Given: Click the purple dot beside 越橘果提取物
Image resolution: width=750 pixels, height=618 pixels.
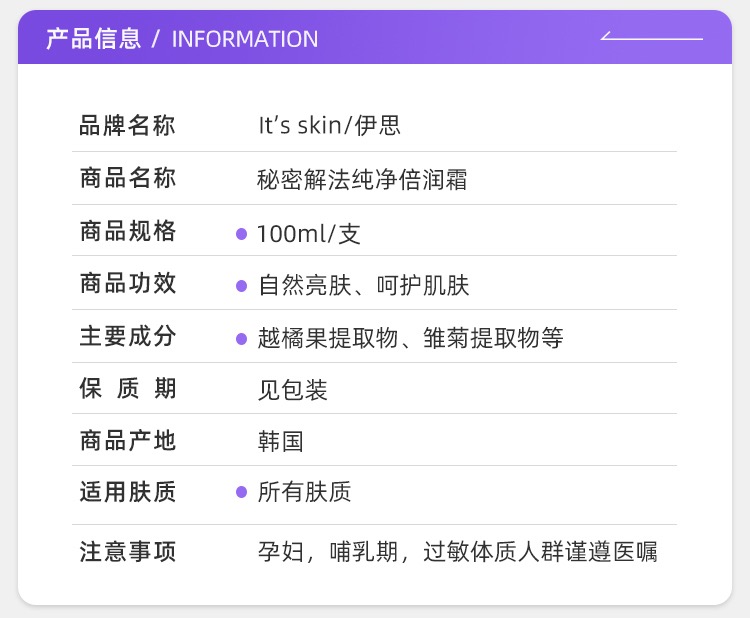Looking at the screenshot, I should [241, 339].
